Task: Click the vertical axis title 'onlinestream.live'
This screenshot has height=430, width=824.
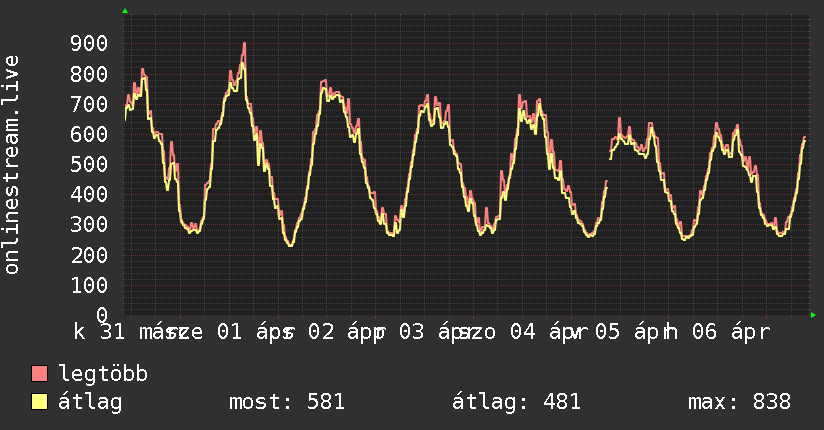Action: [12, 165]
